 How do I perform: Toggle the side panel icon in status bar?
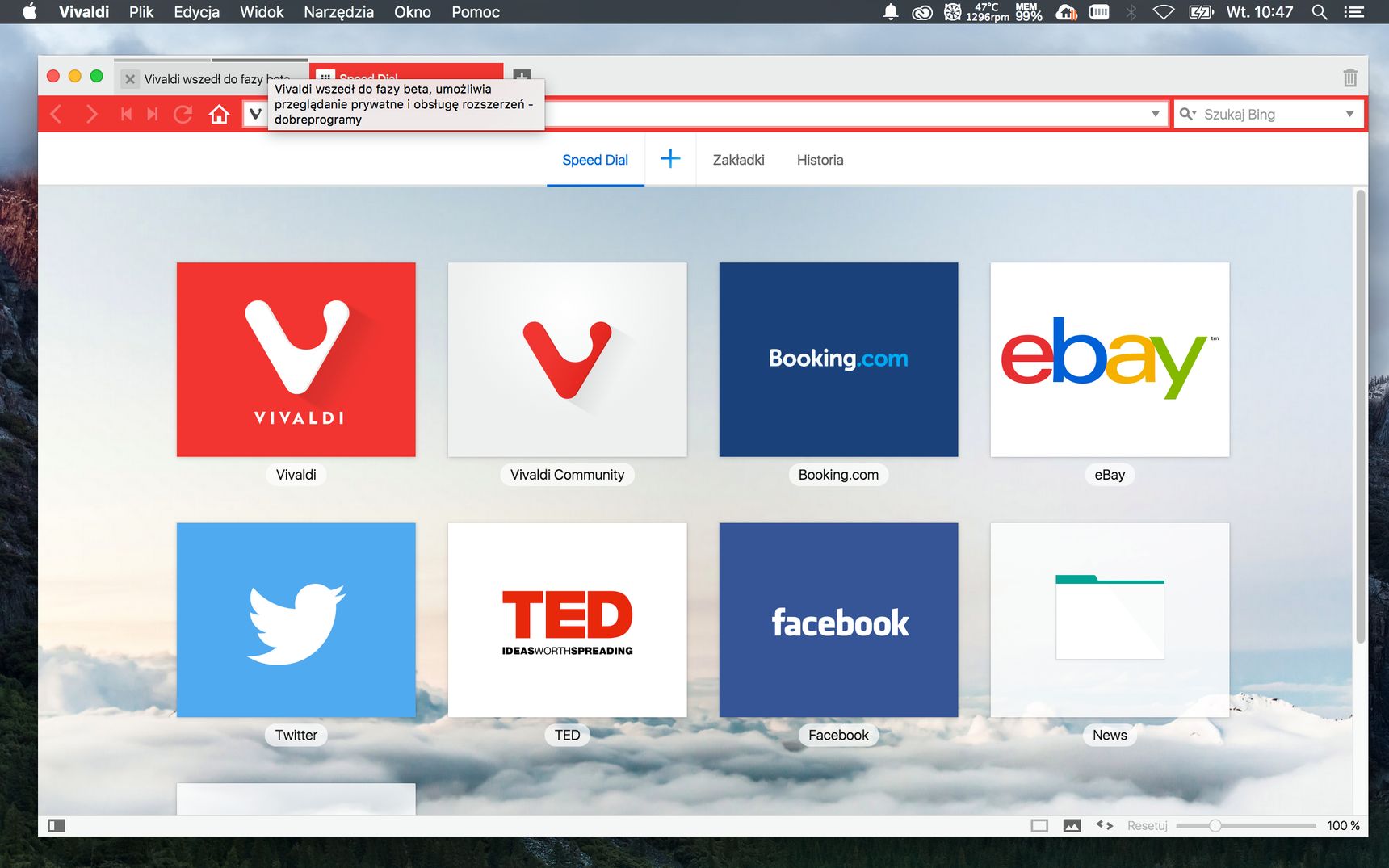point(57,825)
